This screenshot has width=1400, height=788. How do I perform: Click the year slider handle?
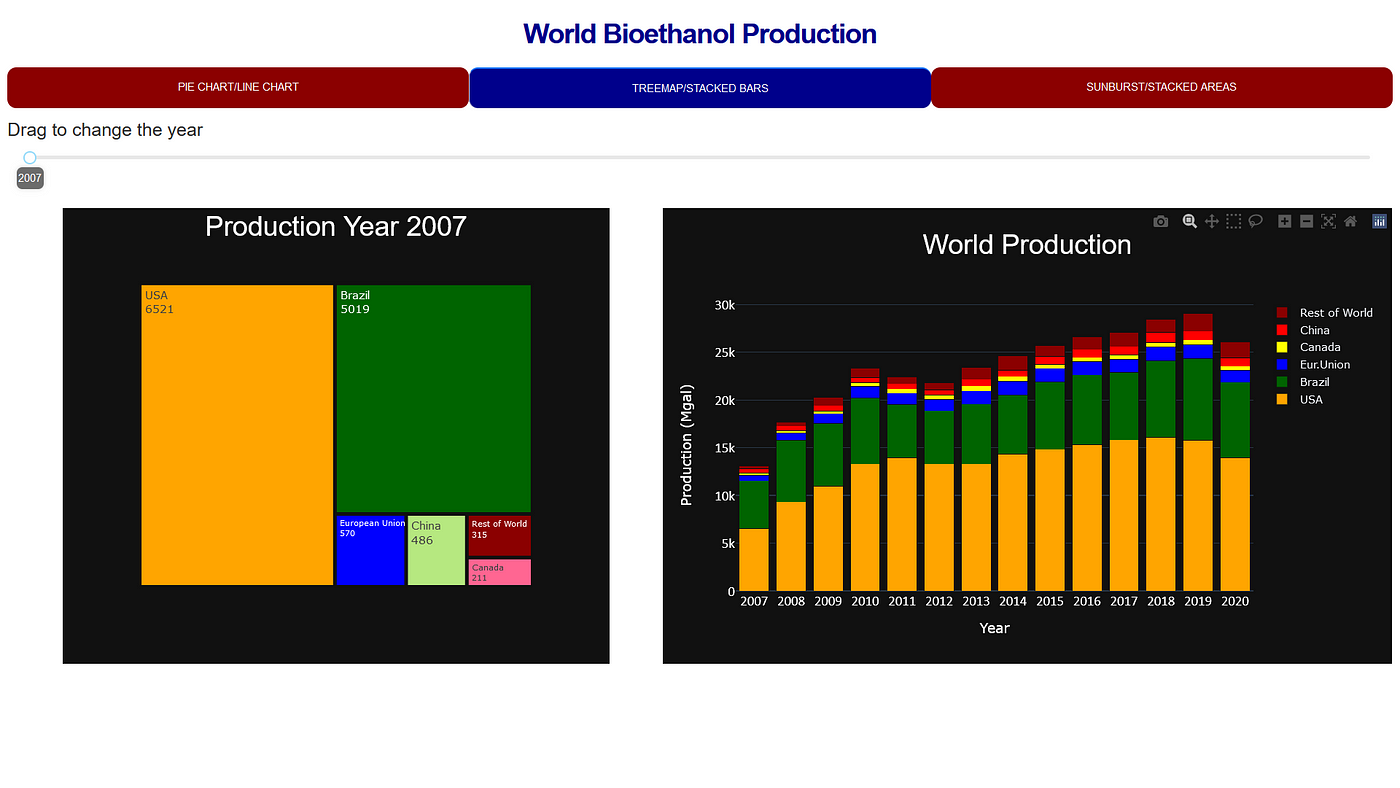click(x=30, y=157)
